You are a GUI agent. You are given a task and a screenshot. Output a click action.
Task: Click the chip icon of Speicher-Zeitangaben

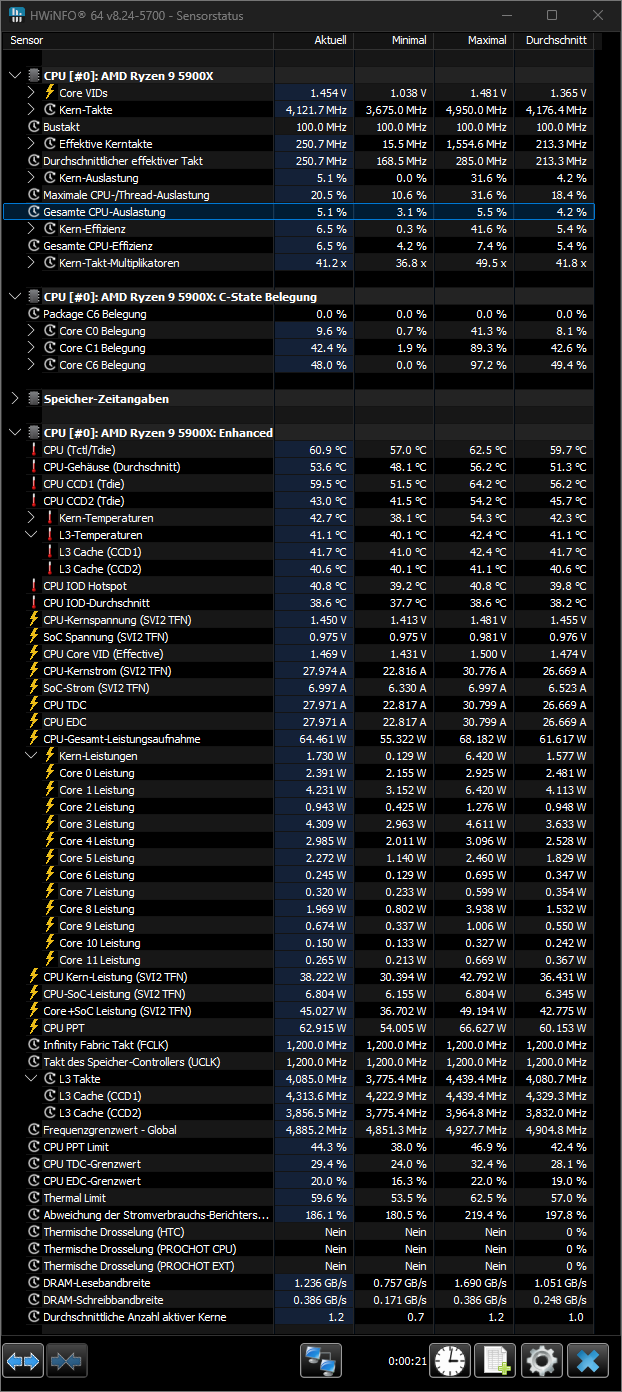coord(34,399)
